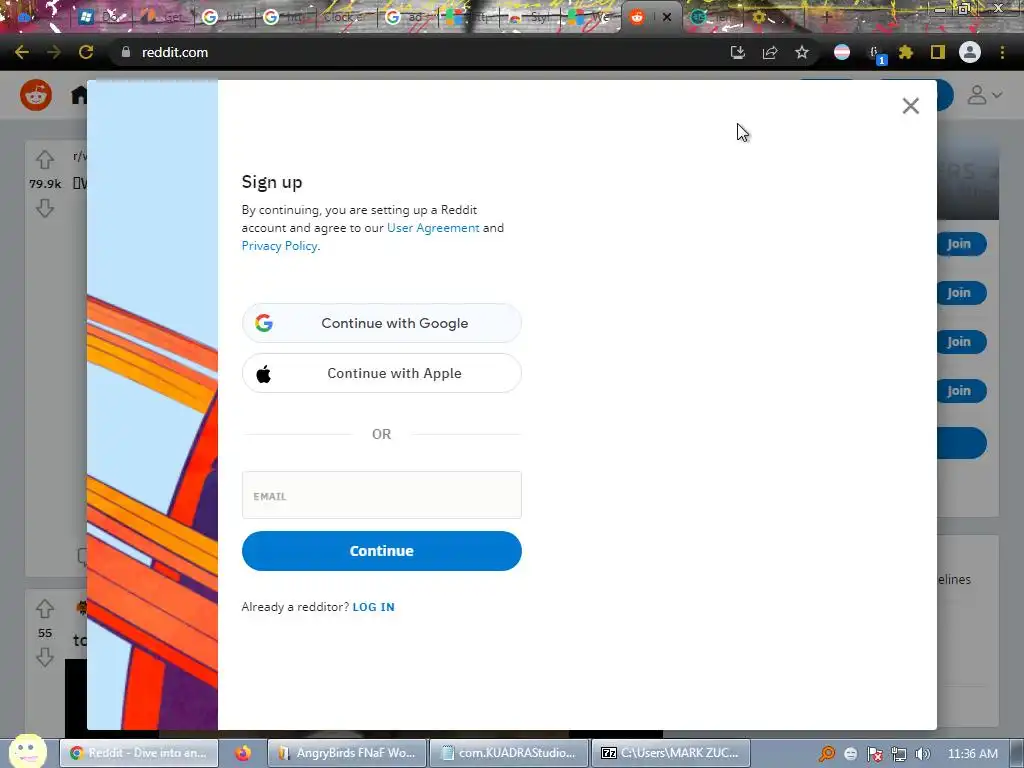
Task: Open AngryBirds FNaF taskbar item
Action: tap(347, 753)
